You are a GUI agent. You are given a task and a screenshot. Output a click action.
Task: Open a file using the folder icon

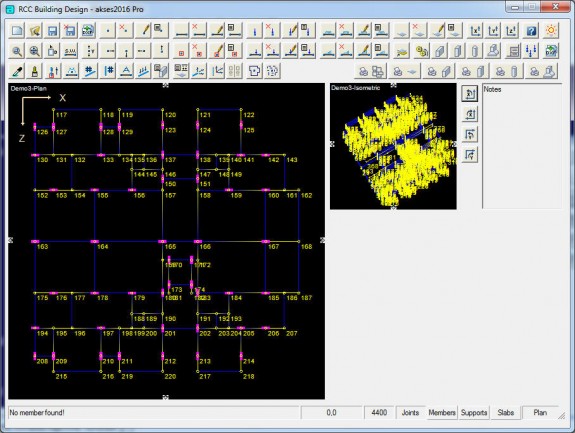pos(34,30)
